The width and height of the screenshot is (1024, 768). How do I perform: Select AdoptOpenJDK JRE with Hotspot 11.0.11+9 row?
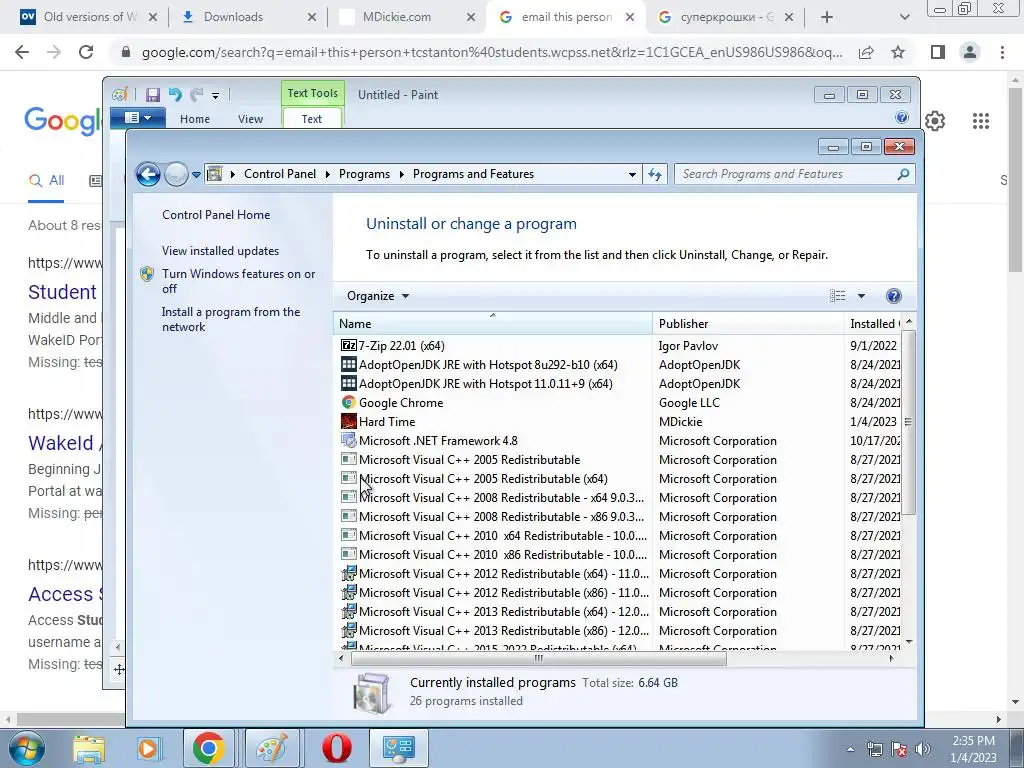(x=619, y=384)
